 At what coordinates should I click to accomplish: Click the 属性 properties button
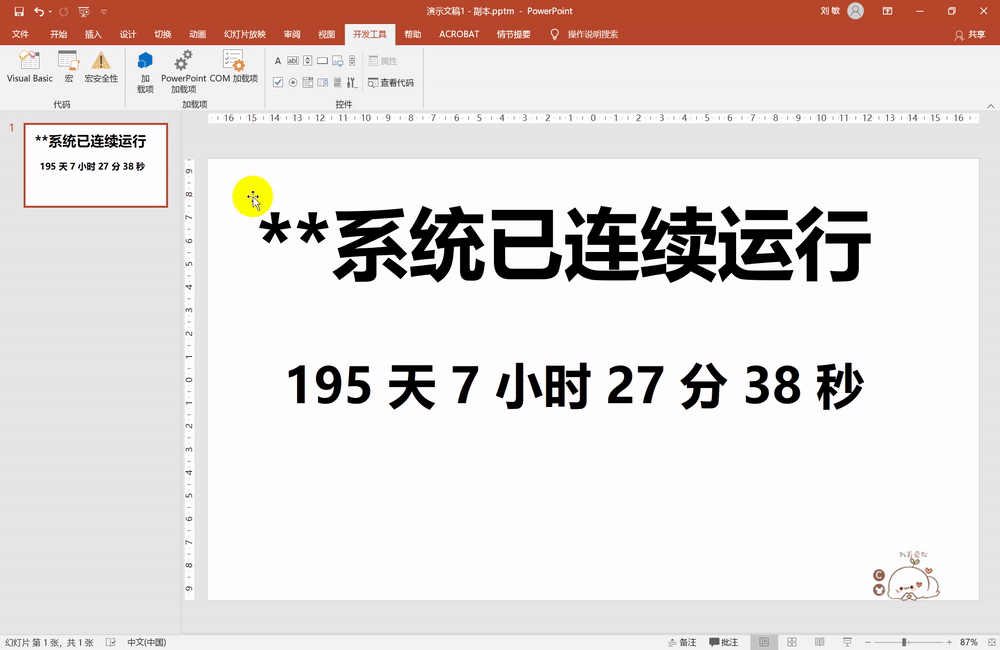pyautogui.click(x=383, y=61)
